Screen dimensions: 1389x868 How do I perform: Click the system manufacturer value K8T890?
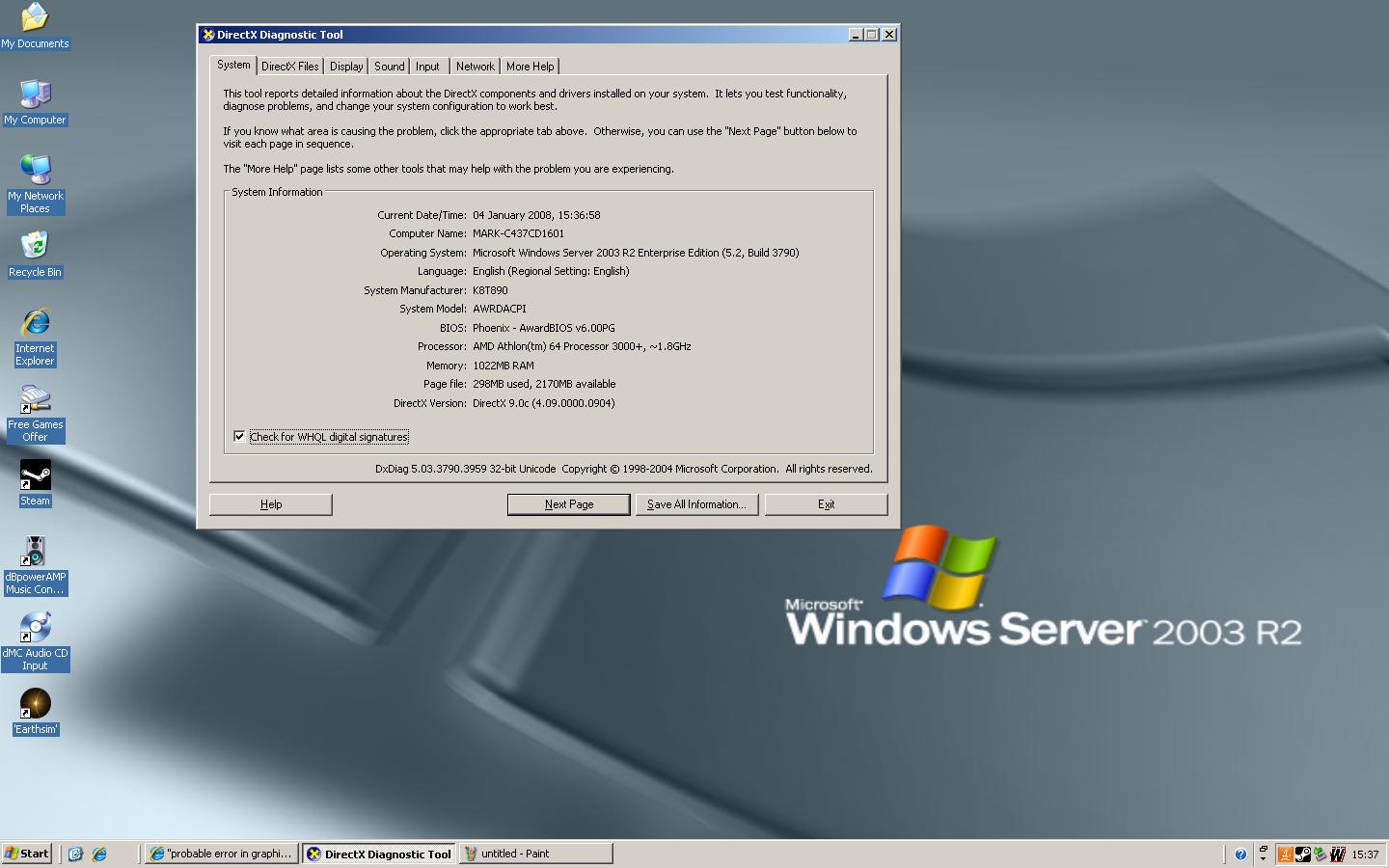click(490, 290)
